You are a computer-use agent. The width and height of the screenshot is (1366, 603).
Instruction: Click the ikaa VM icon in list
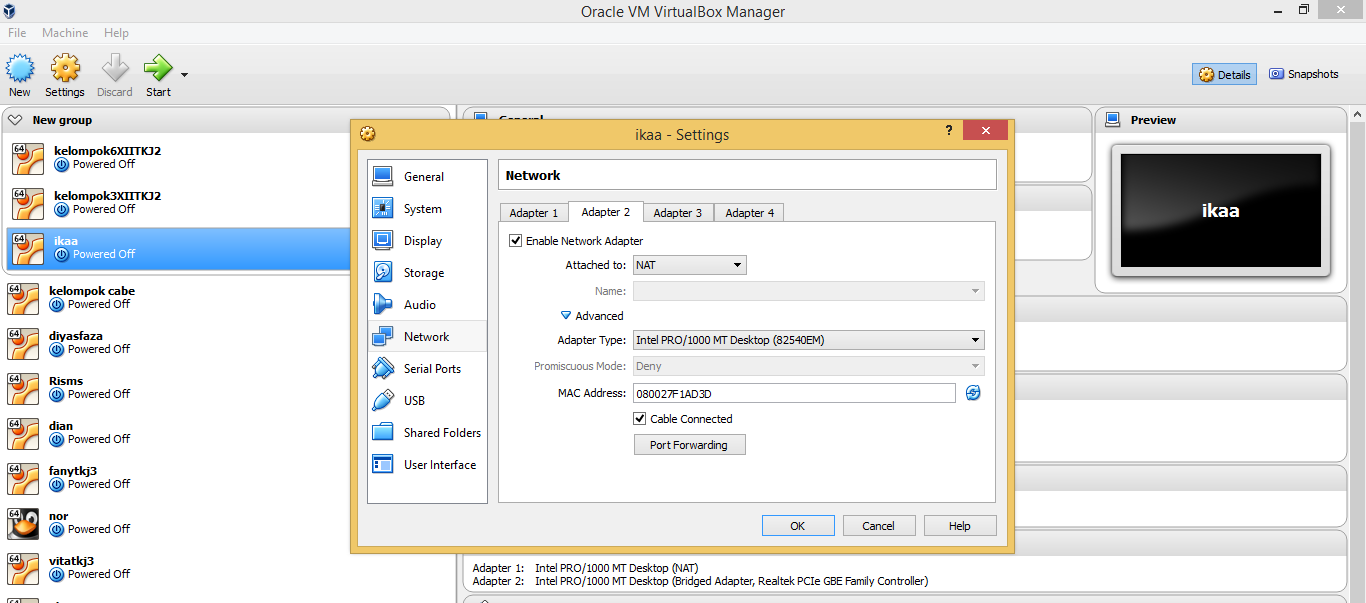(28, 248)
